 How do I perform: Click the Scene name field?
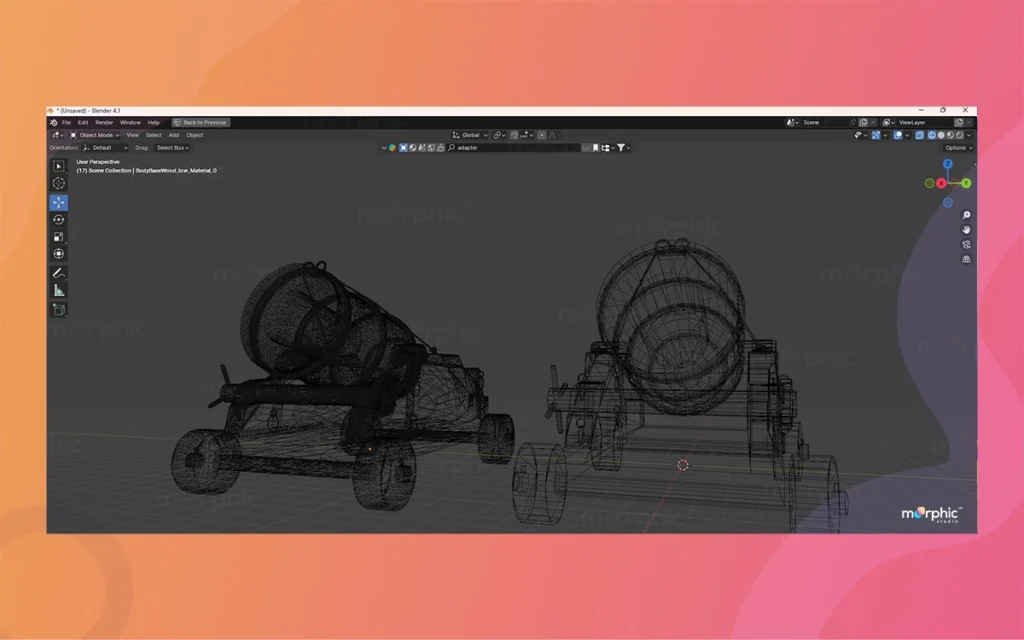[x=824, y=122]
